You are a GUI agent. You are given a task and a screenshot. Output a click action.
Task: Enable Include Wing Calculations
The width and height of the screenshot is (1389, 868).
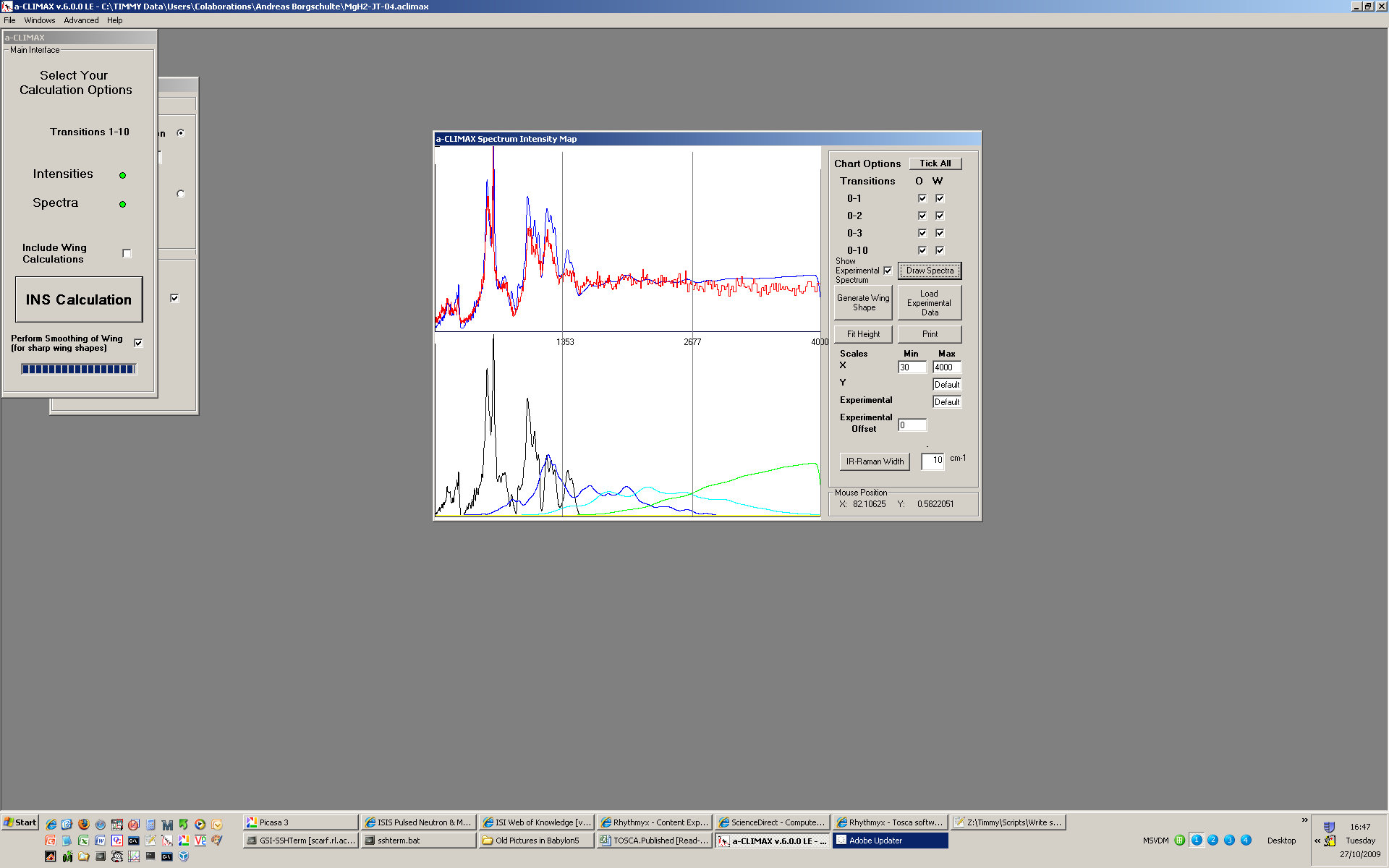tap(127, 253)
